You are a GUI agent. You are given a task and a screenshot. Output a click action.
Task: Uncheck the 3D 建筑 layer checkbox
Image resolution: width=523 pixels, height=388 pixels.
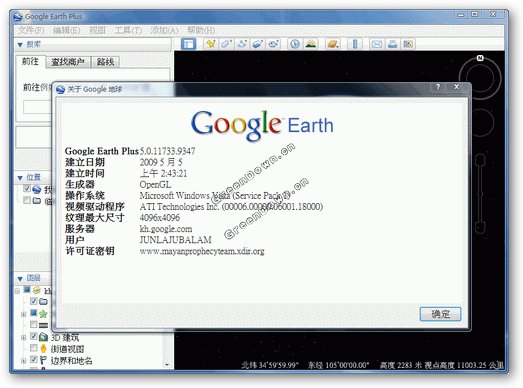pos(33,336)
